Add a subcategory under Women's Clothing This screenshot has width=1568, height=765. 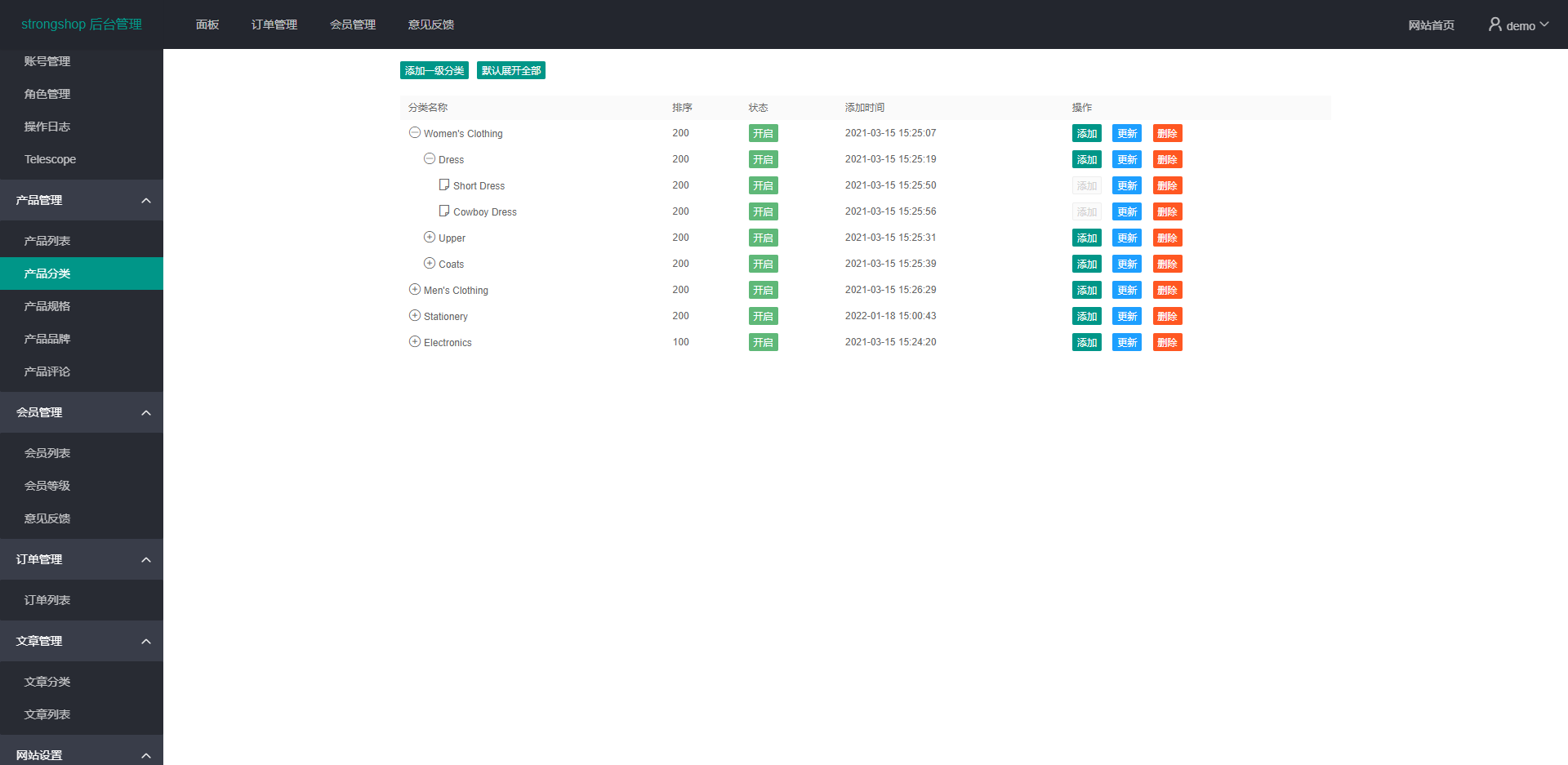coord(1087,133)
